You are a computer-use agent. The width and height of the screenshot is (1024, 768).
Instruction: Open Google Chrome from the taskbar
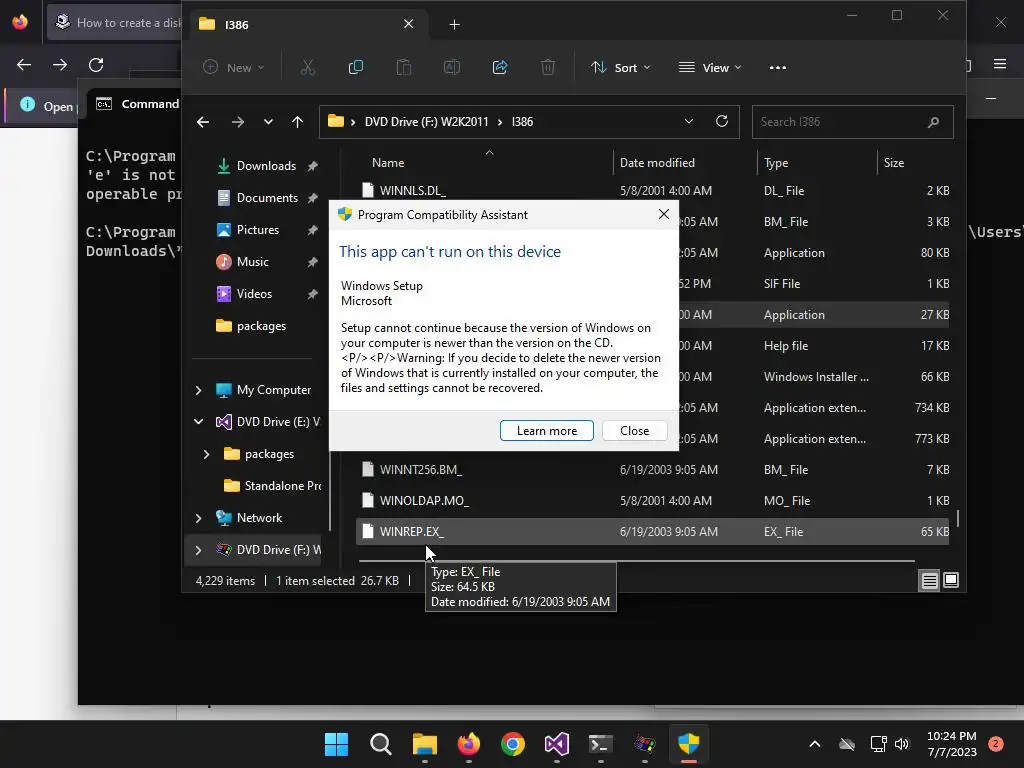coord(513,744)
